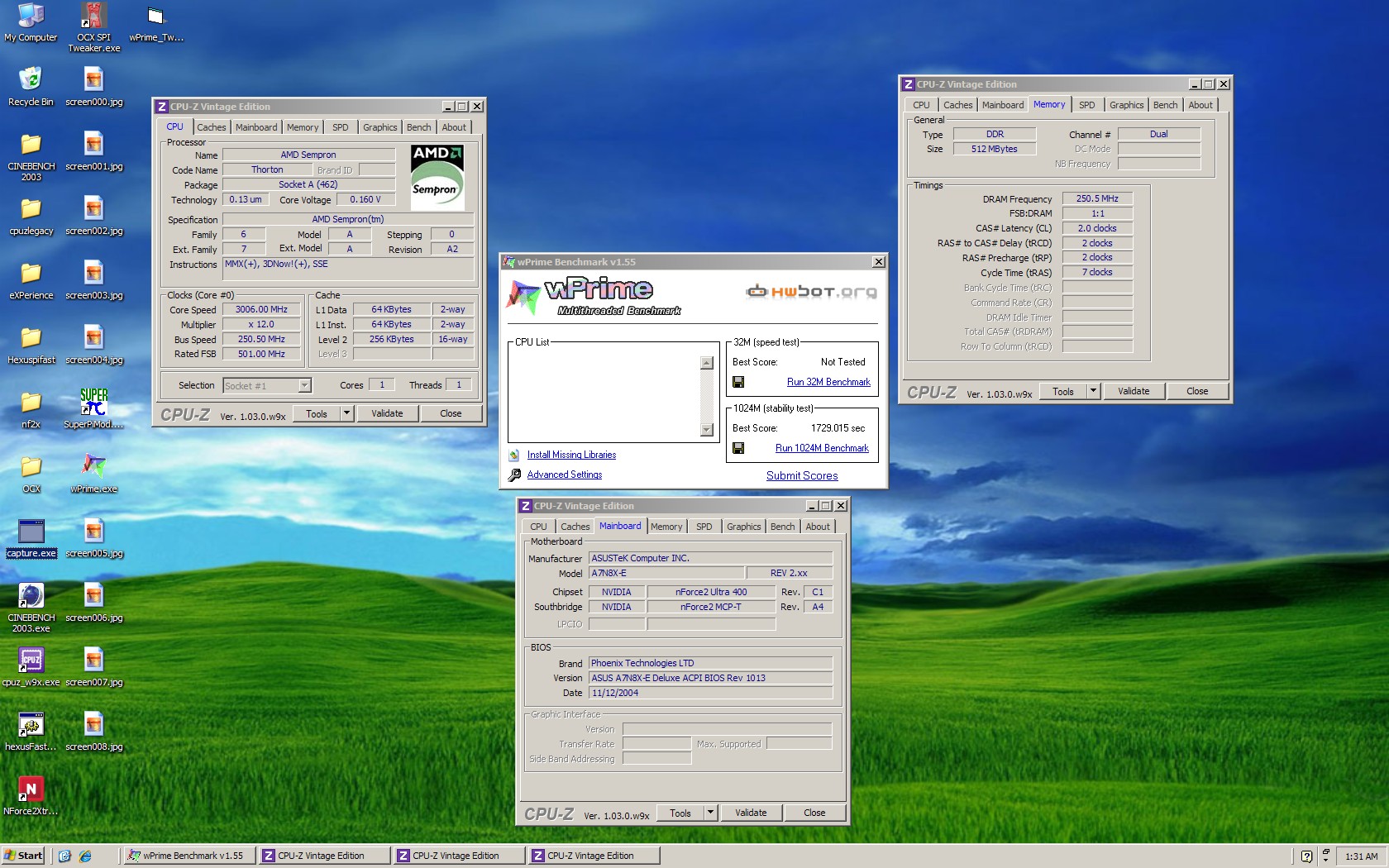1389x868 pixels.
Task: Click Internet Explorer quick launch icon
Action: tap(84, 856)
